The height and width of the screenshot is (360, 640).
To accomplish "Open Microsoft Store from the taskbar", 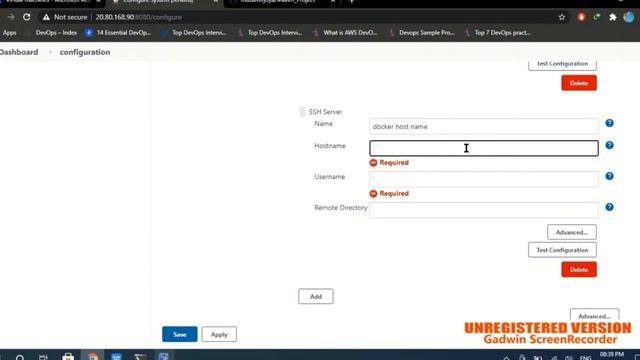I will click(x=68, y=357).
